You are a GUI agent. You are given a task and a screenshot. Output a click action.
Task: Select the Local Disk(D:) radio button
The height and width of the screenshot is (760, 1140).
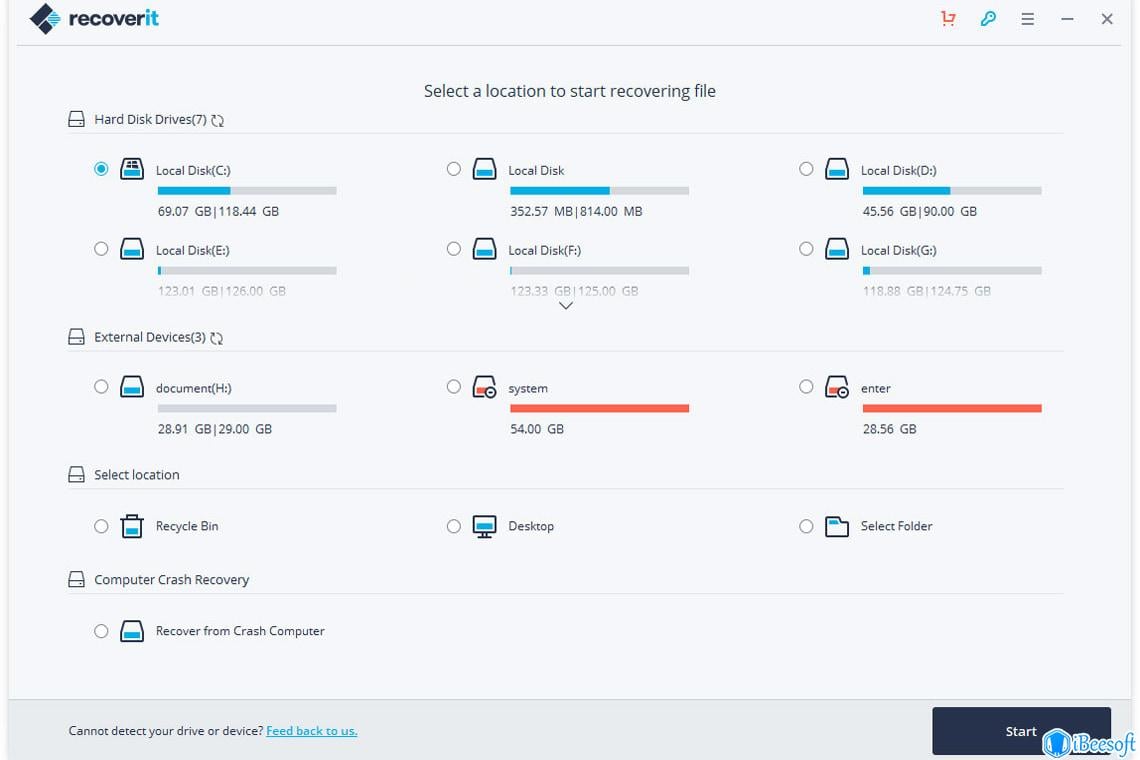806,169
